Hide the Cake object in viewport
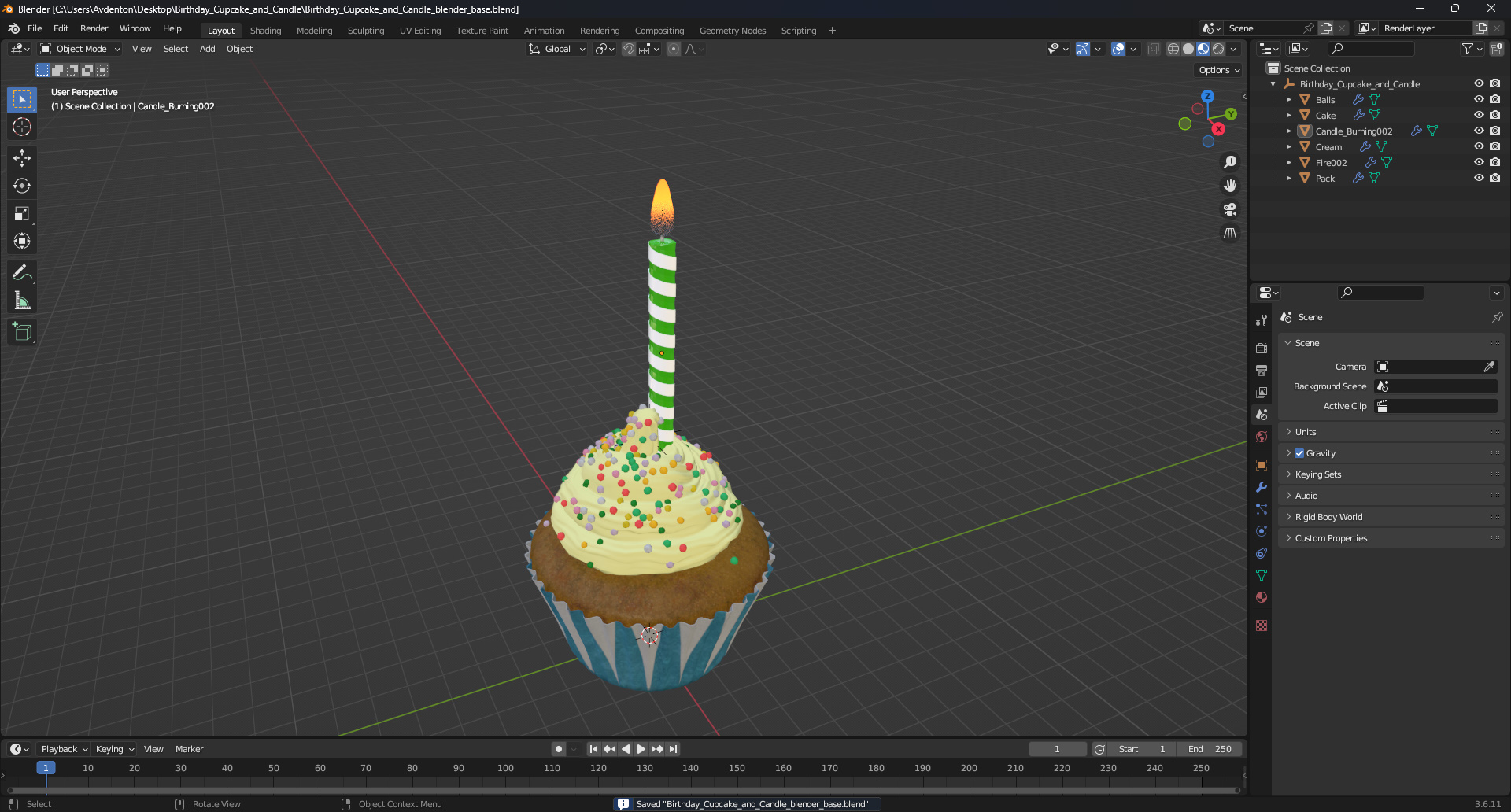The image size is (1511, 812). (x=1479, y=115)
